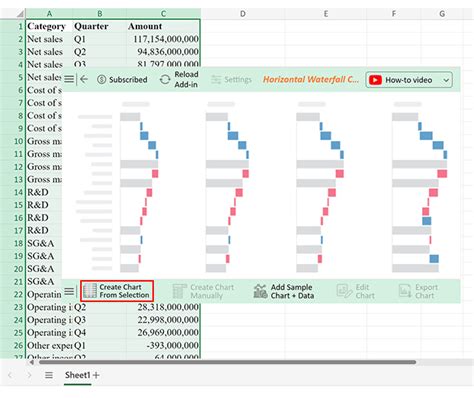Image resolution: width=474 pixels, height=398 pixels.
Task: Click the Amount header cell
Action: point(163,26)
